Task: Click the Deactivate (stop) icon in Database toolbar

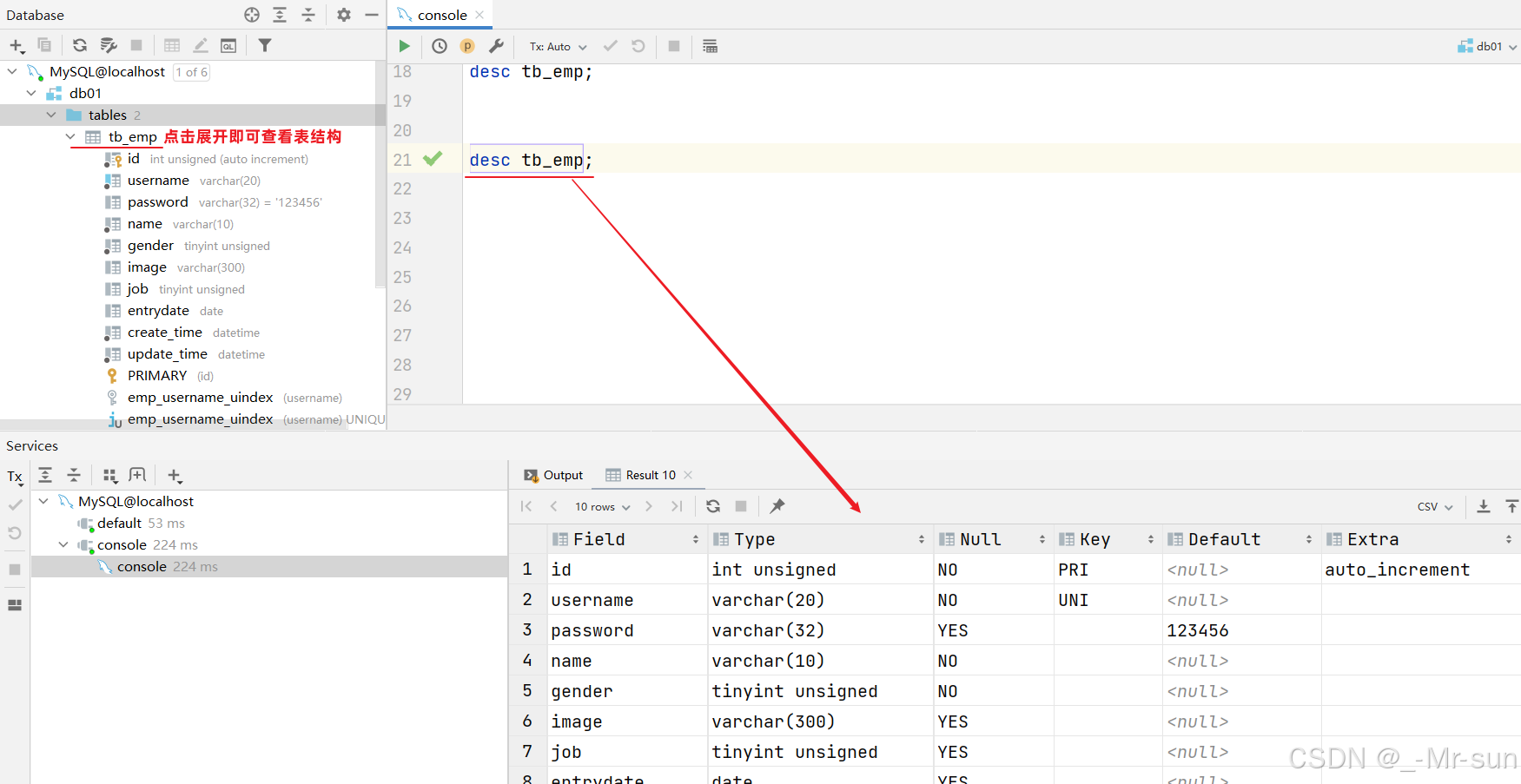Action: coord(136,45)
